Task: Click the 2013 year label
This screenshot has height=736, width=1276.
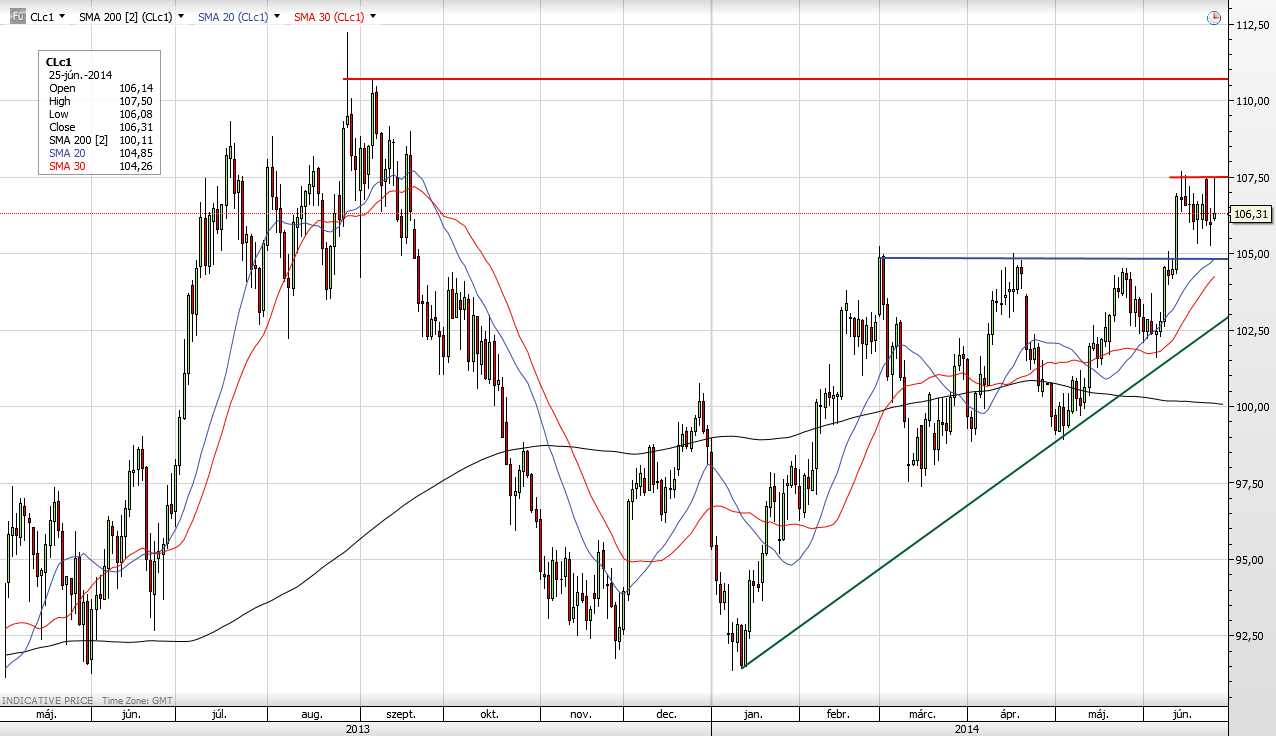Action: (357, 729)
